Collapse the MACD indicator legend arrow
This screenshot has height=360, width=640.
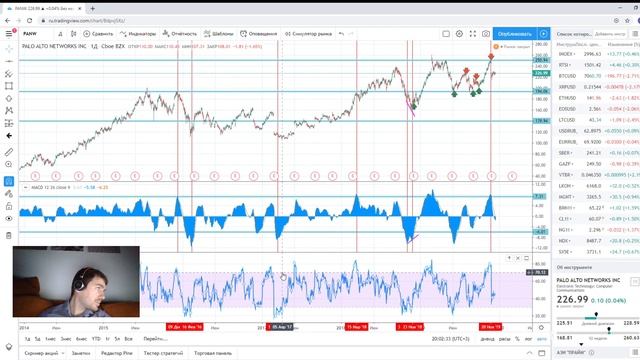25,187
